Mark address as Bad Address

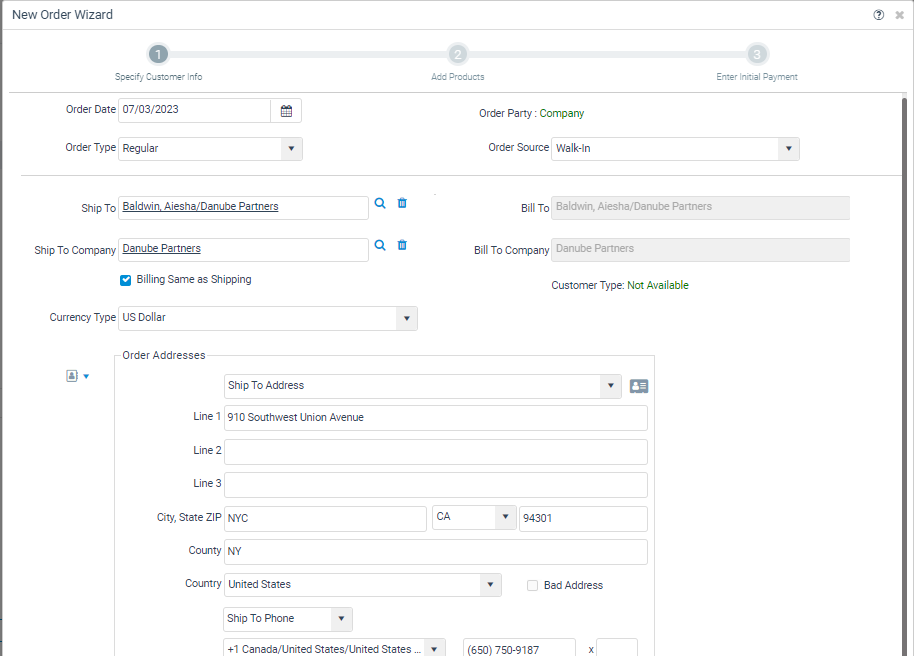pos(532,585)
